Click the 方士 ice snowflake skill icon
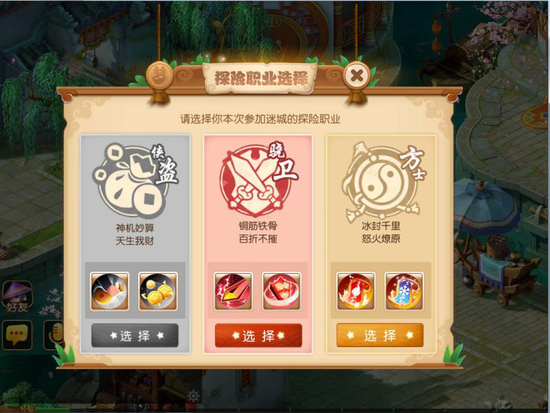The image size is (550, 413). [404, 291]
